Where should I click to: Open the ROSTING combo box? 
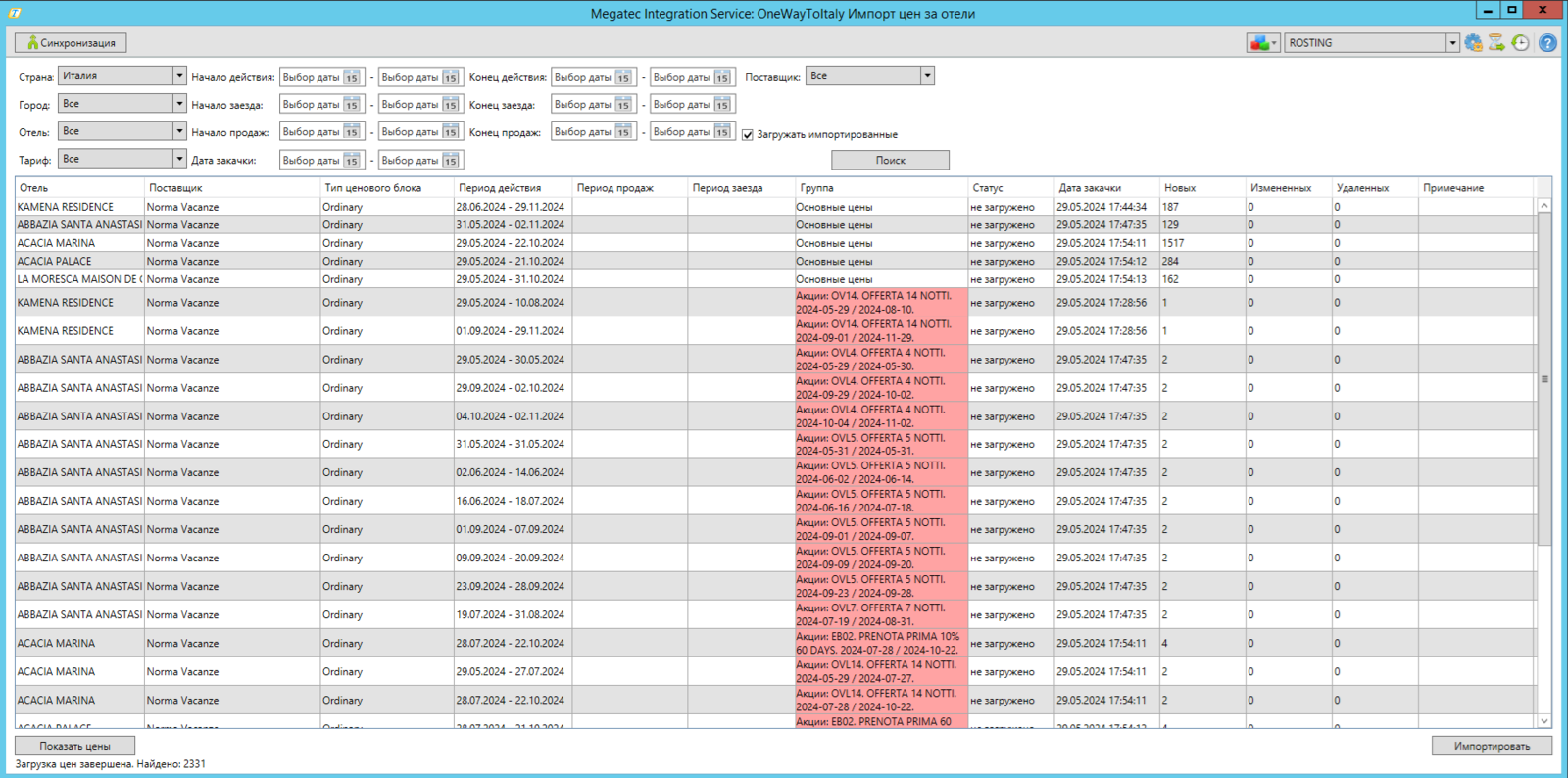pyautogui.click(x=1372, y=42)
